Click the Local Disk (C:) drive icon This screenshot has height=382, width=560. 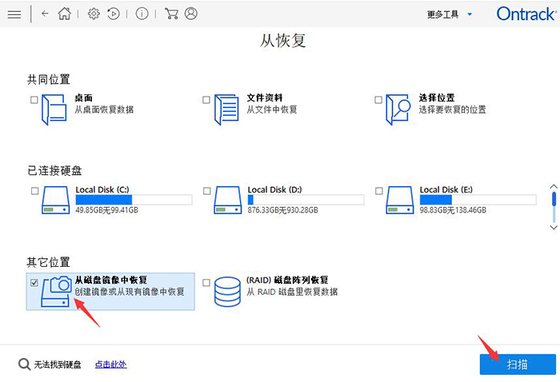pos(56,200)
